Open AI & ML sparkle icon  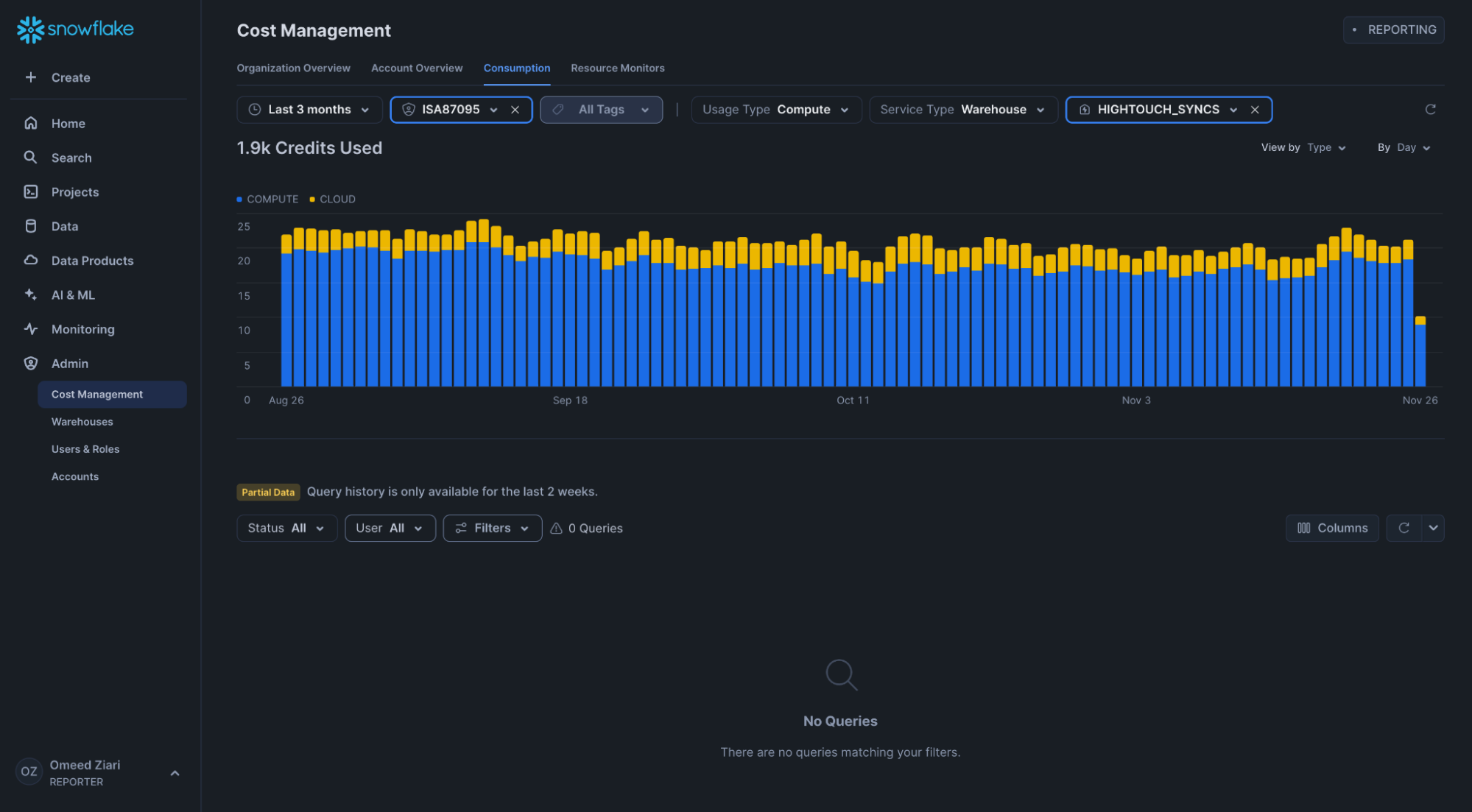click(x=31, y=294)
